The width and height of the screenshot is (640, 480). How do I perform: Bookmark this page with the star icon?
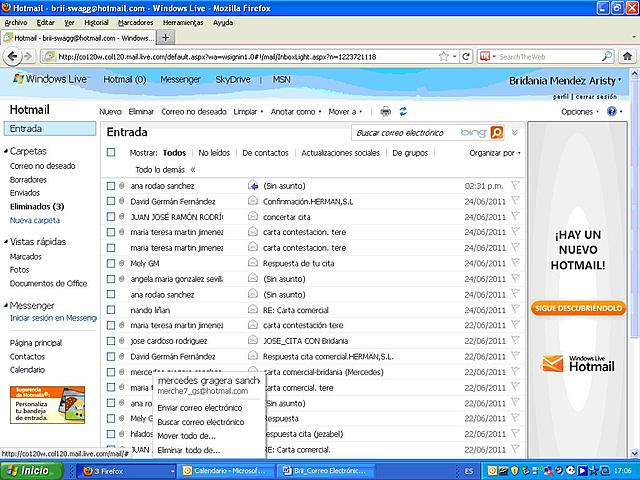[x=444, y=56]
